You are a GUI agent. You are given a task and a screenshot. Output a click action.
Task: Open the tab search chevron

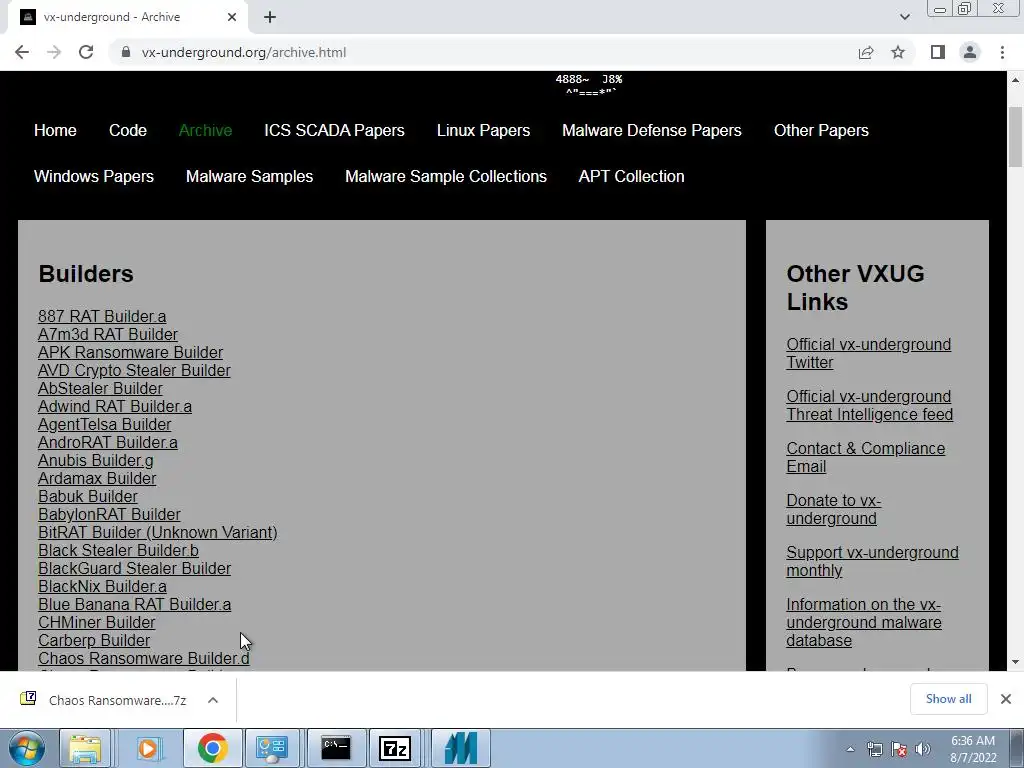(x=904, y=17)
